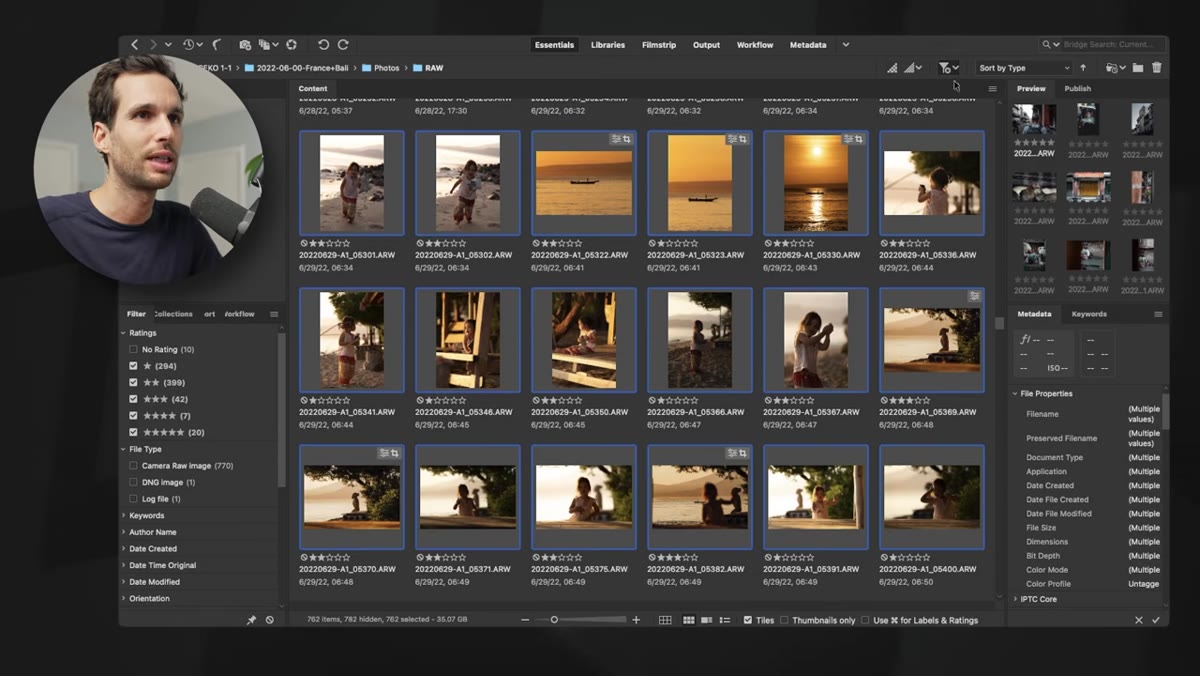Click the delete trash icon
The width and height of the screenshot is (1200, 676).
pyautogui.click(x=1157, y=68)
